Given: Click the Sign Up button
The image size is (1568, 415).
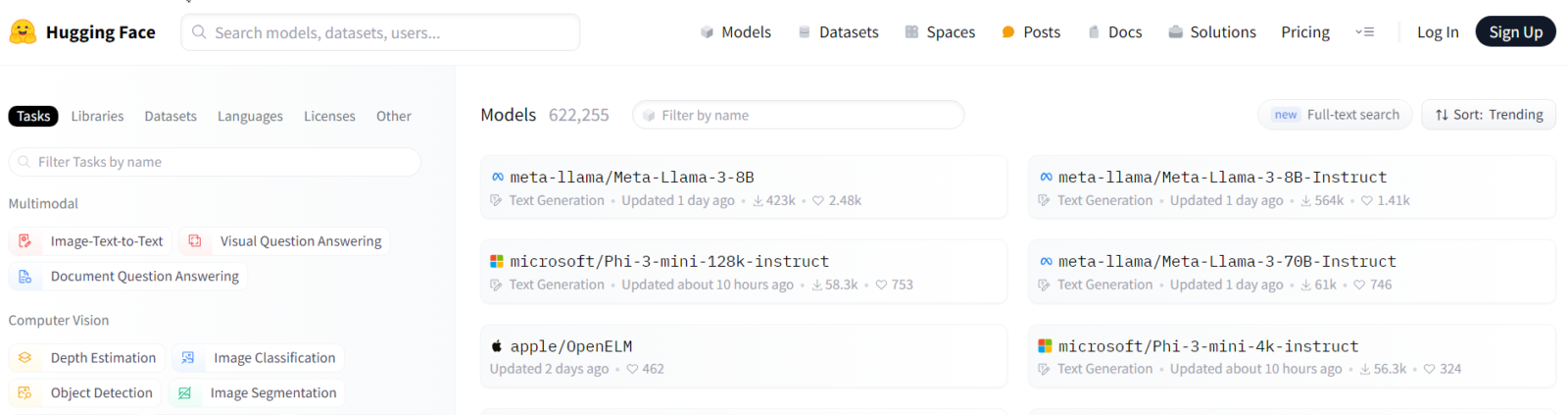Looking at the screenshot, I should 1515,32.
